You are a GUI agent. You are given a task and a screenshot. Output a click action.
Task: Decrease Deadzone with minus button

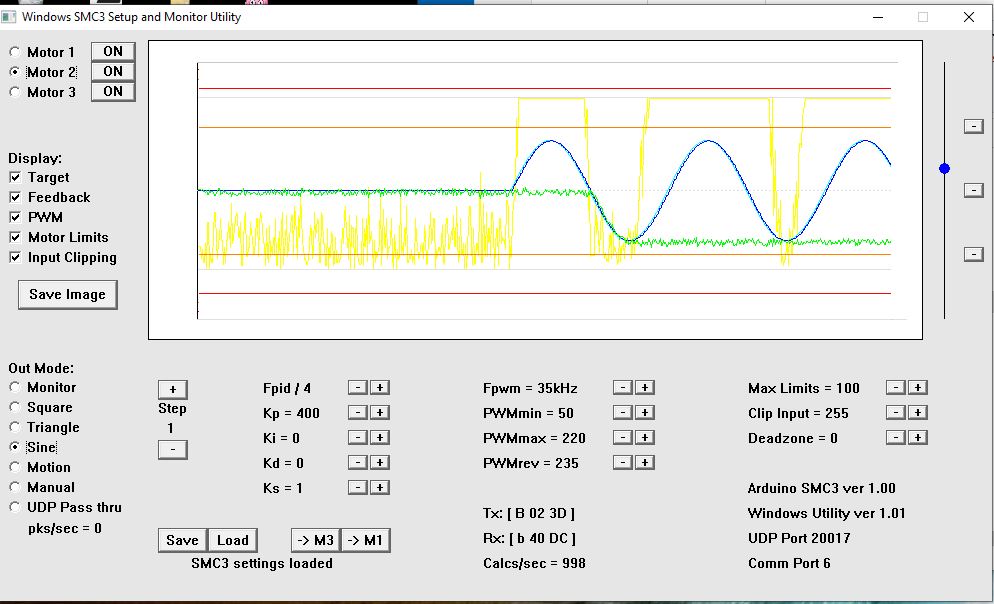(896, 438)
